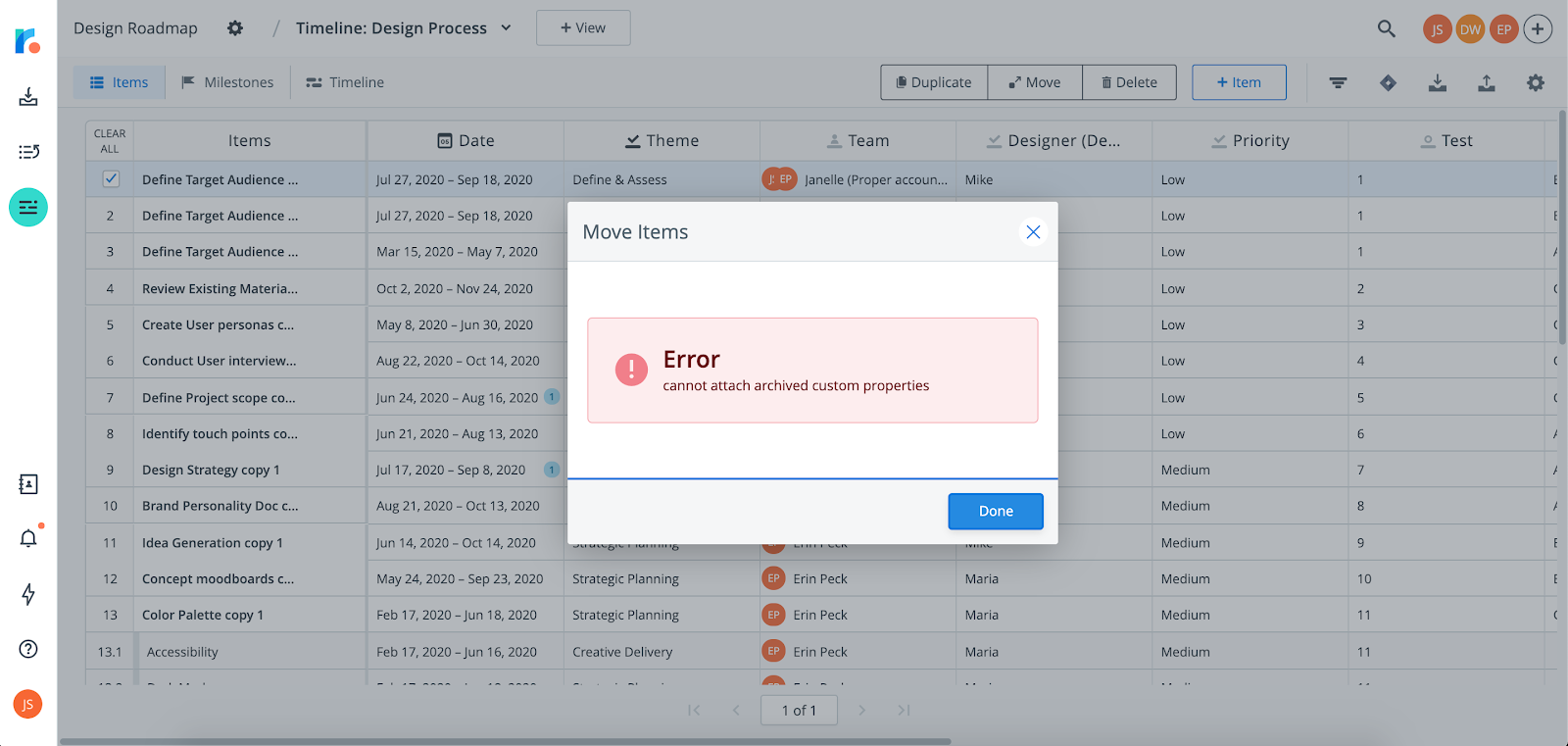Click the + Item button
Image resolution: width=1568 pixels, height=746 pixels.
(1239, 82)
